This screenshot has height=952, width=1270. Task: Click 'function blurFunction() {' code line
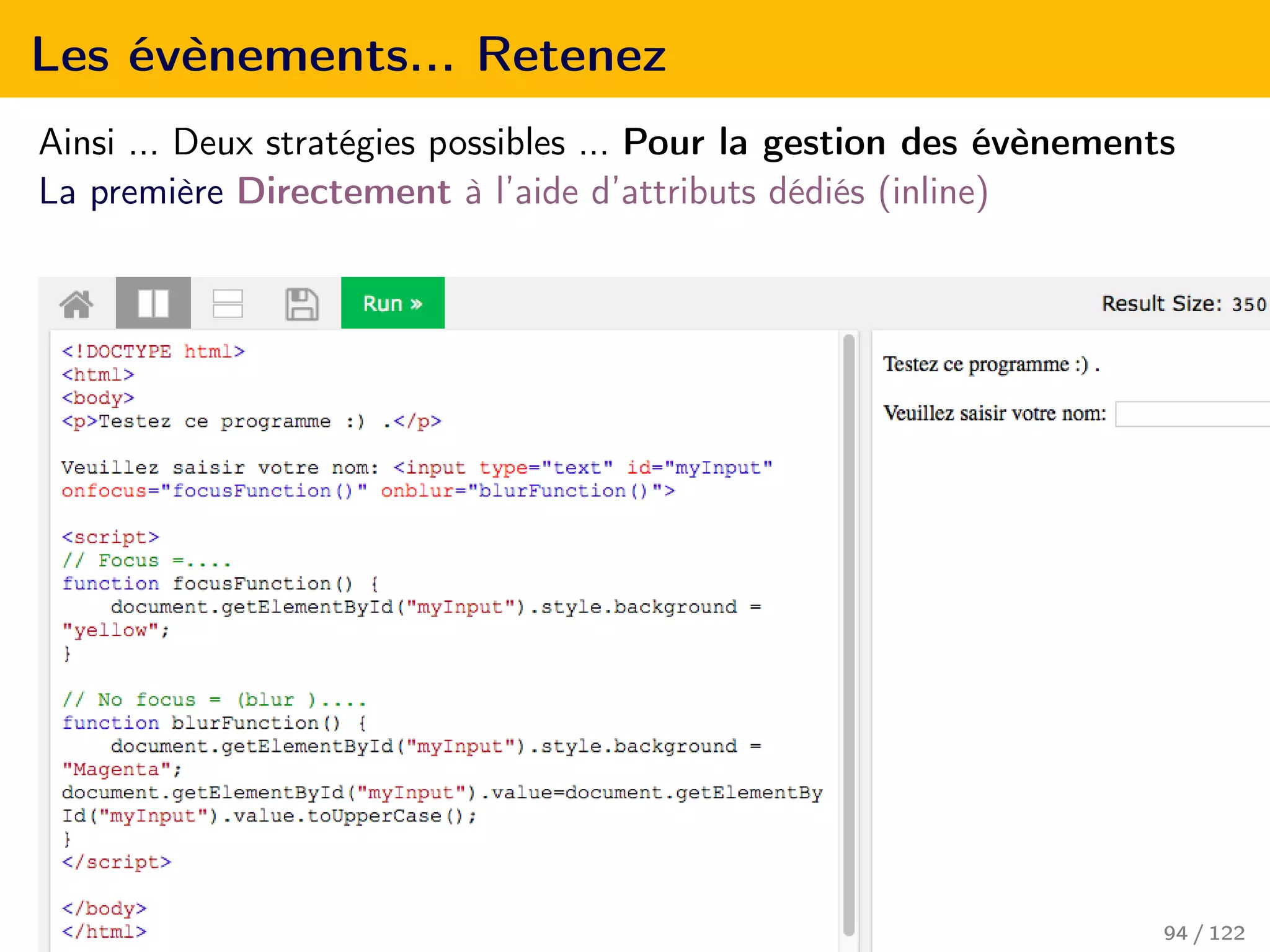coord(214,723)
